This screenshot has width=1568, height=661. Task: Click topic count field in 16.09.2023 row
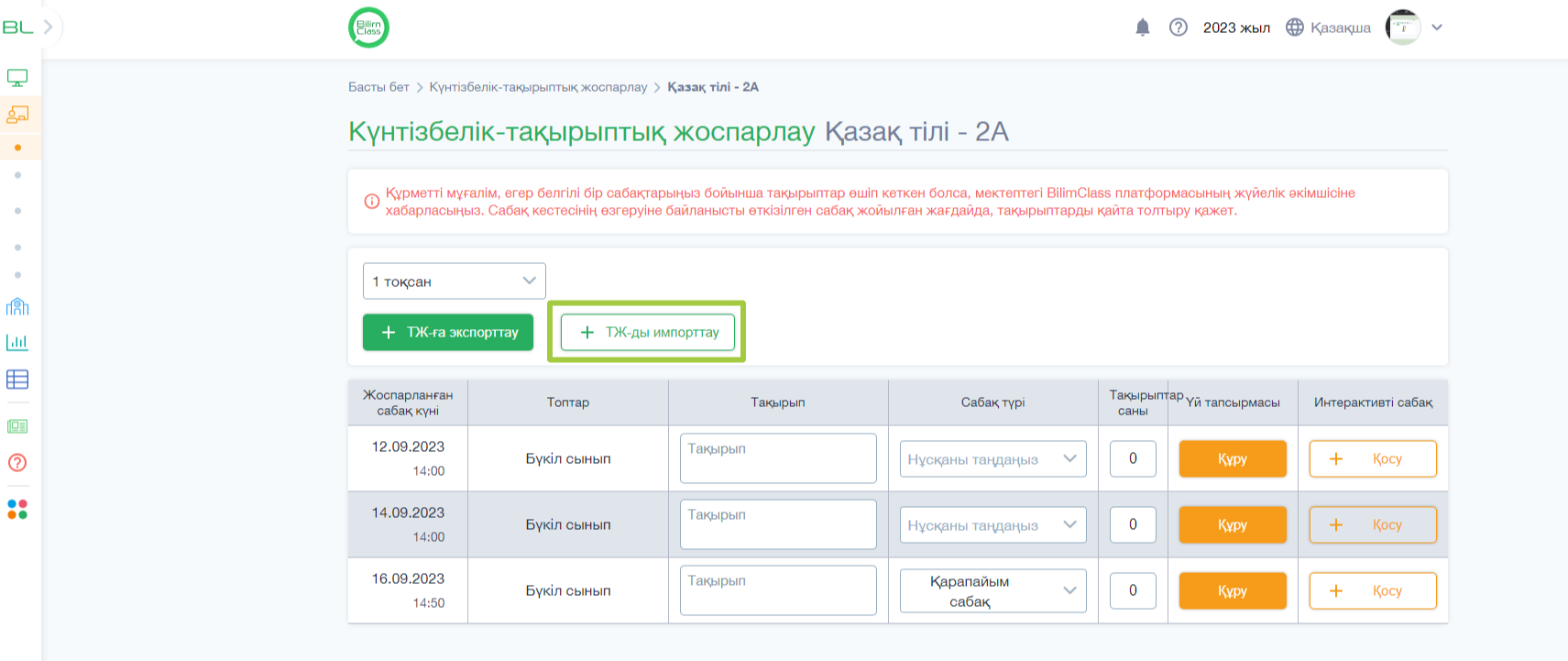click(x=1133, y=590)
